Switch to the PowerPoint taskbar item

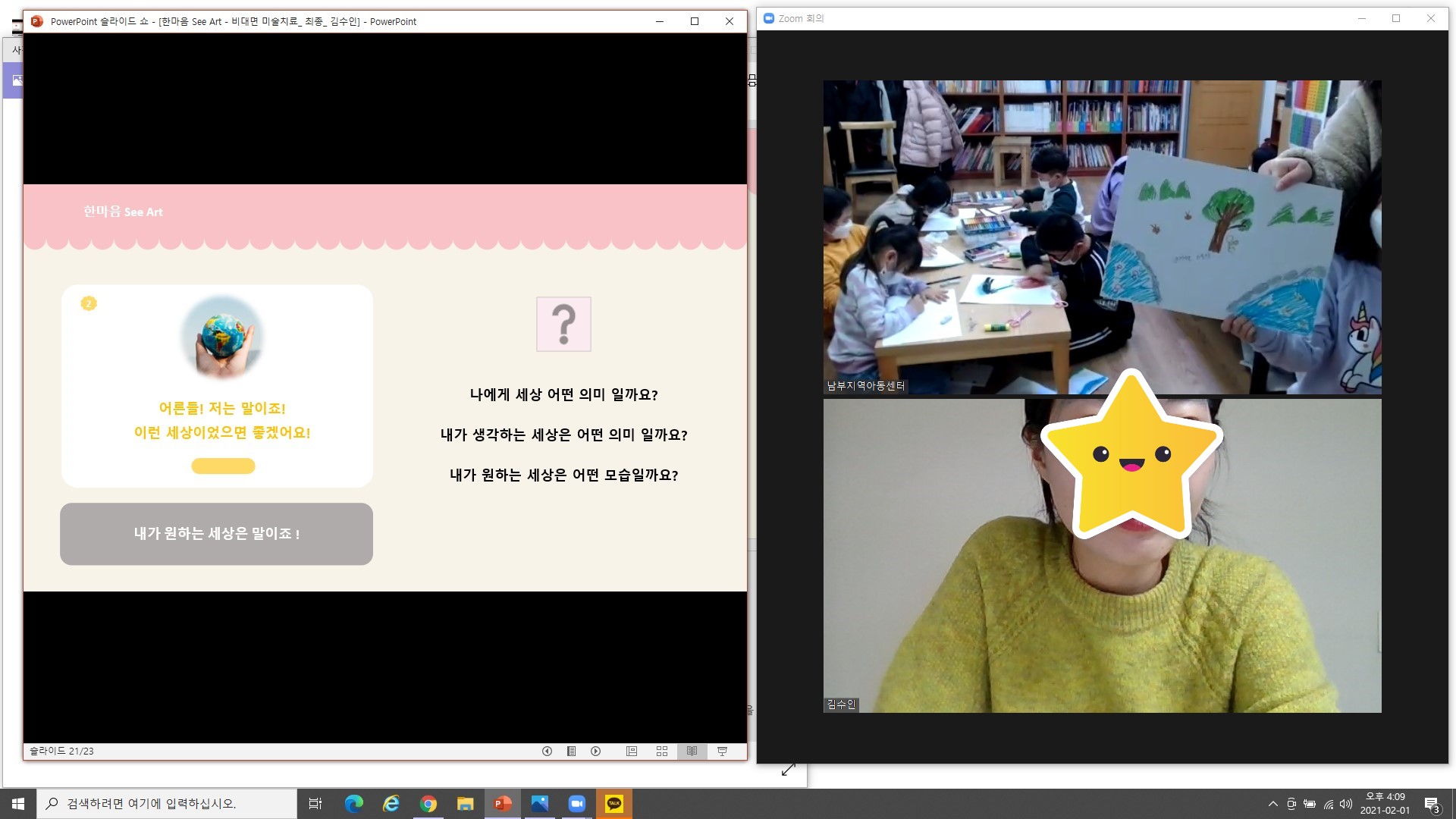(503, 804)
